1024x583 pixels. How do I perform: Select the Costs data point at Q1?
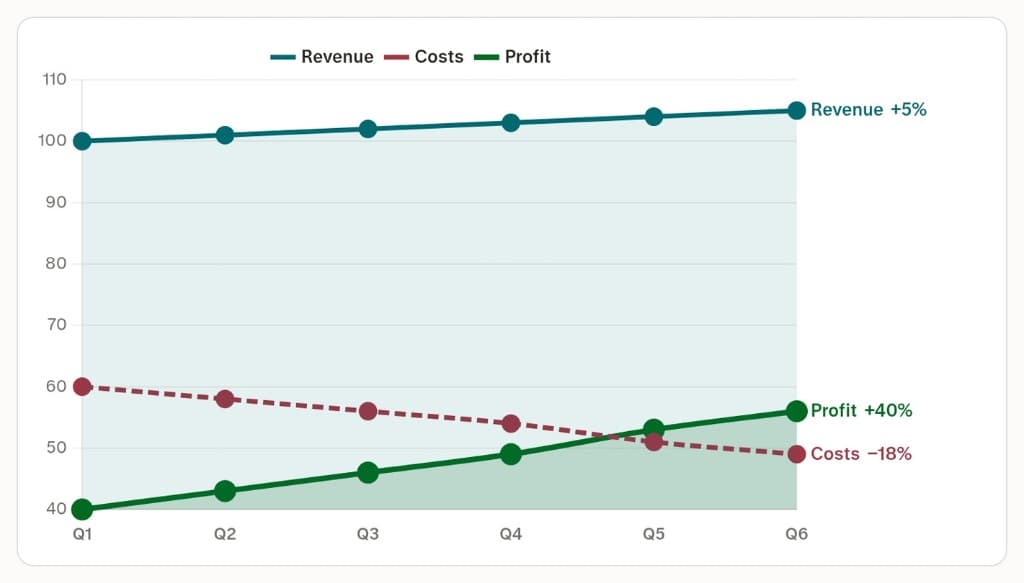click(x=82, y=386)
